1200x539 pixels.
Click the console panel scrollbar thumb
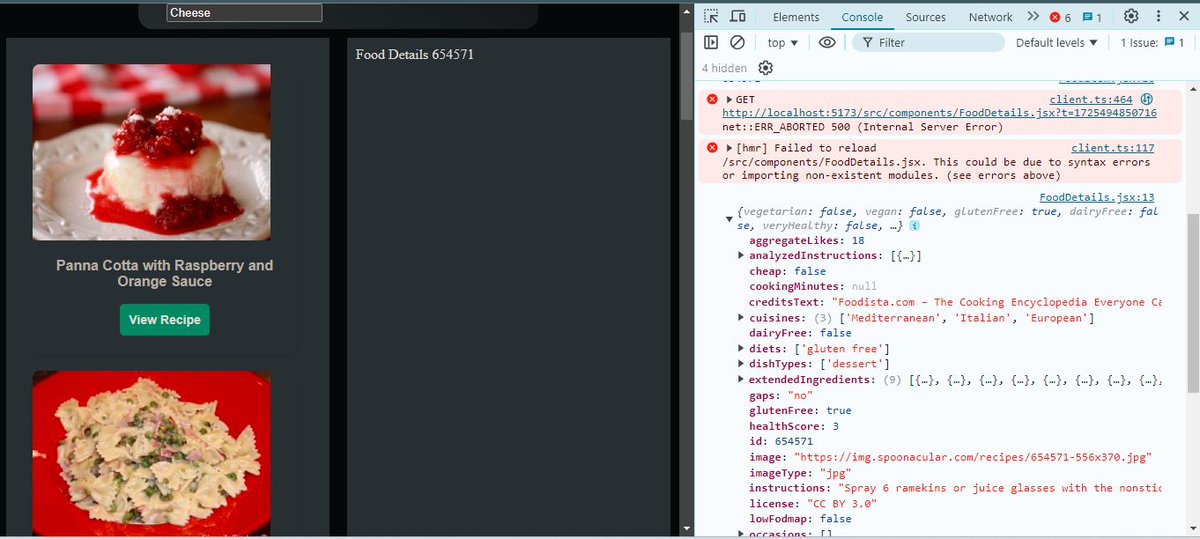point(1193,302)
